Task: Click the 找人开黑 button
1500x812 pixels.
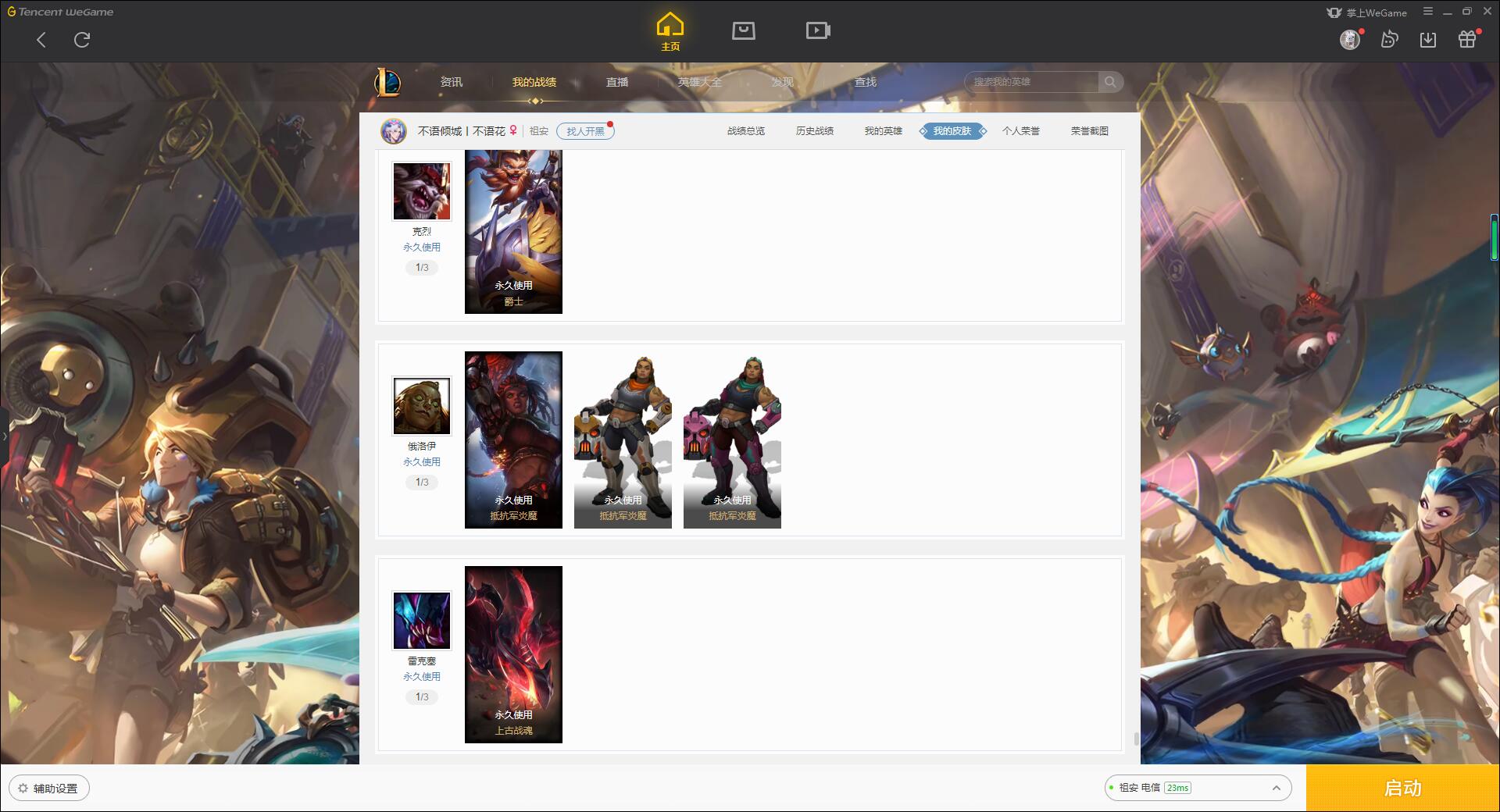Action: click(x=585, y=131)
